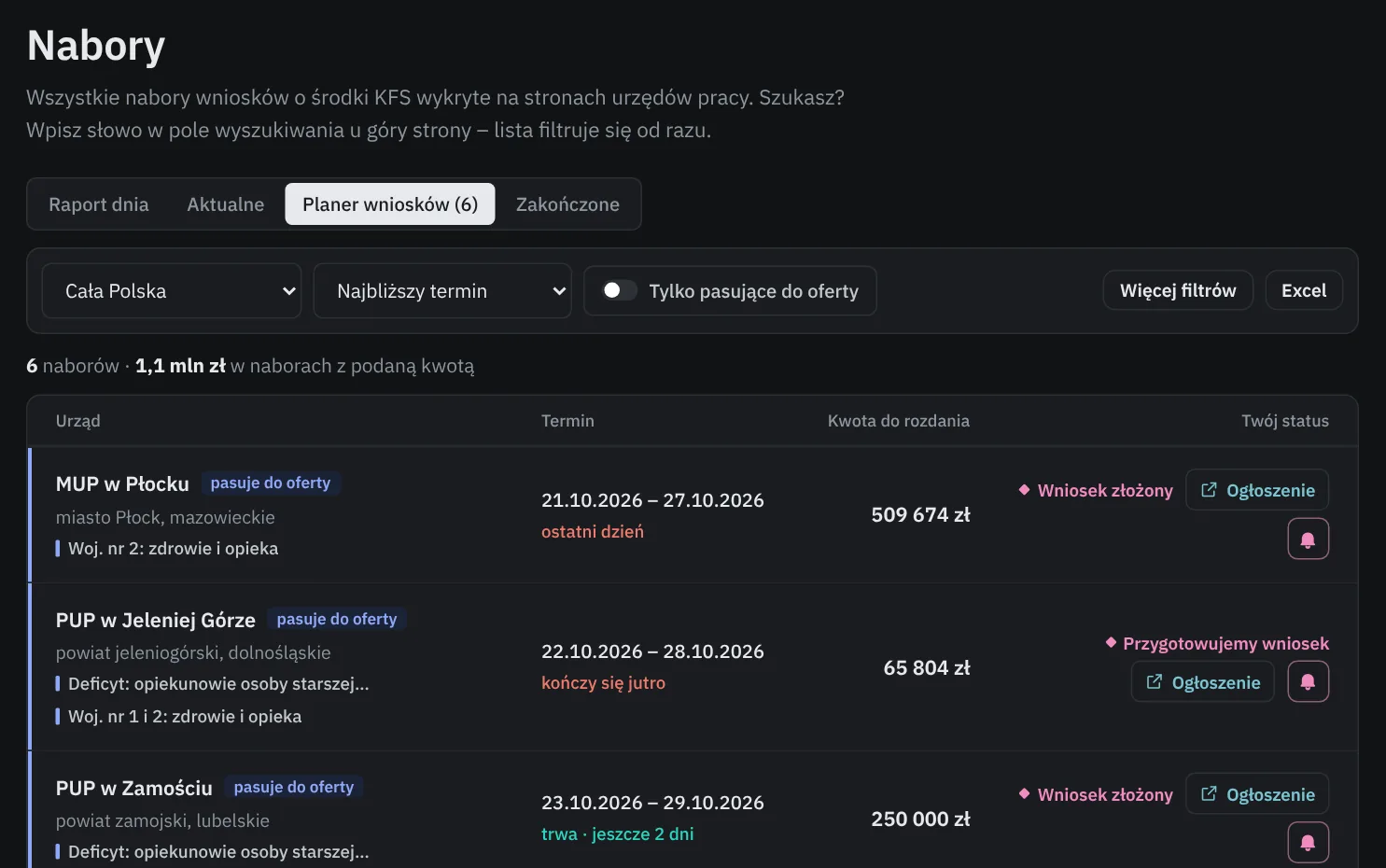This screenshot has width=1386, height=868.
Task: Click the Urząd column header
Action: click(x=78, y=421)
